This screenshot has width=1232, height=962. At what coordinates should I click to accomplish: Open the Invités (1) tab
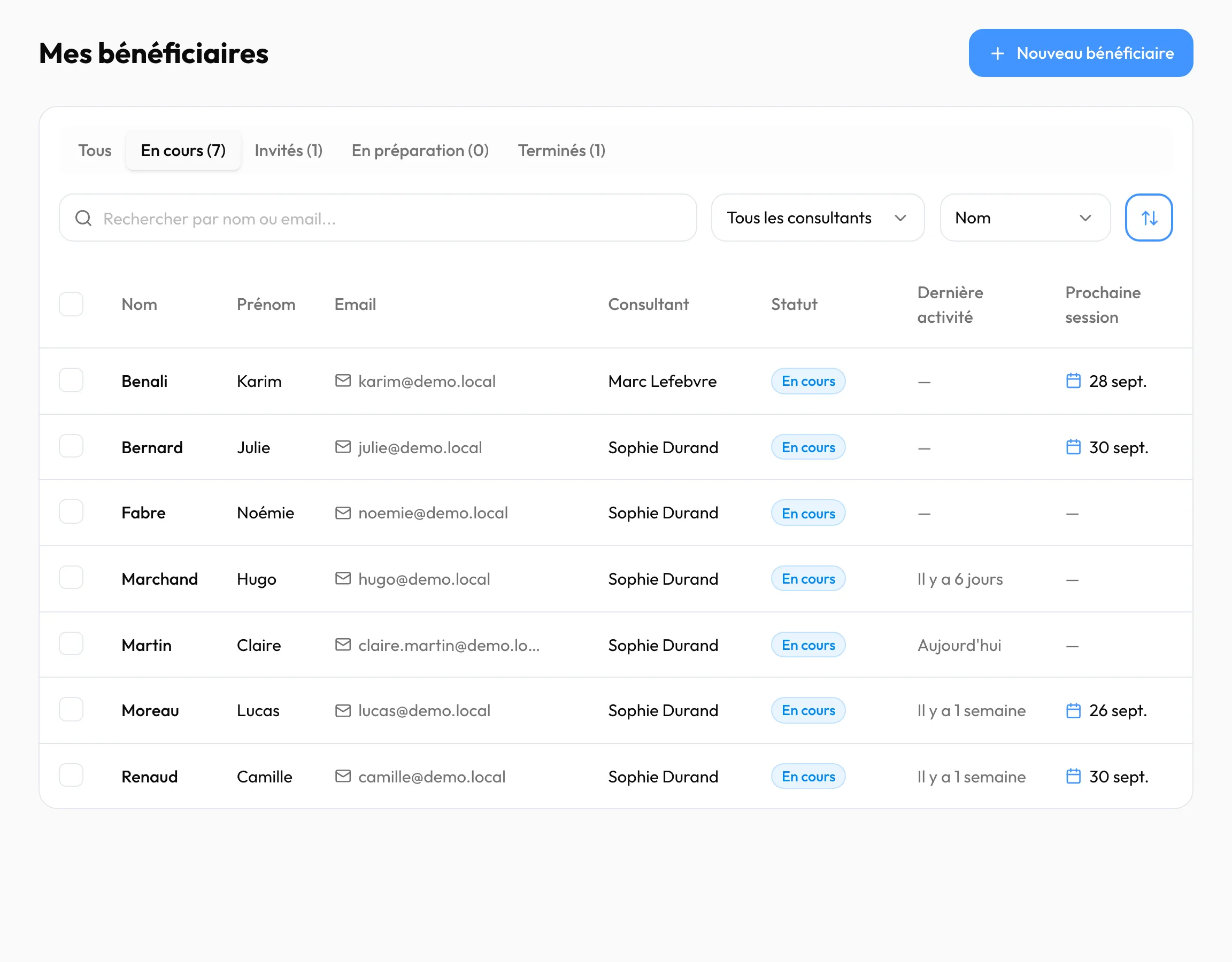288,151
